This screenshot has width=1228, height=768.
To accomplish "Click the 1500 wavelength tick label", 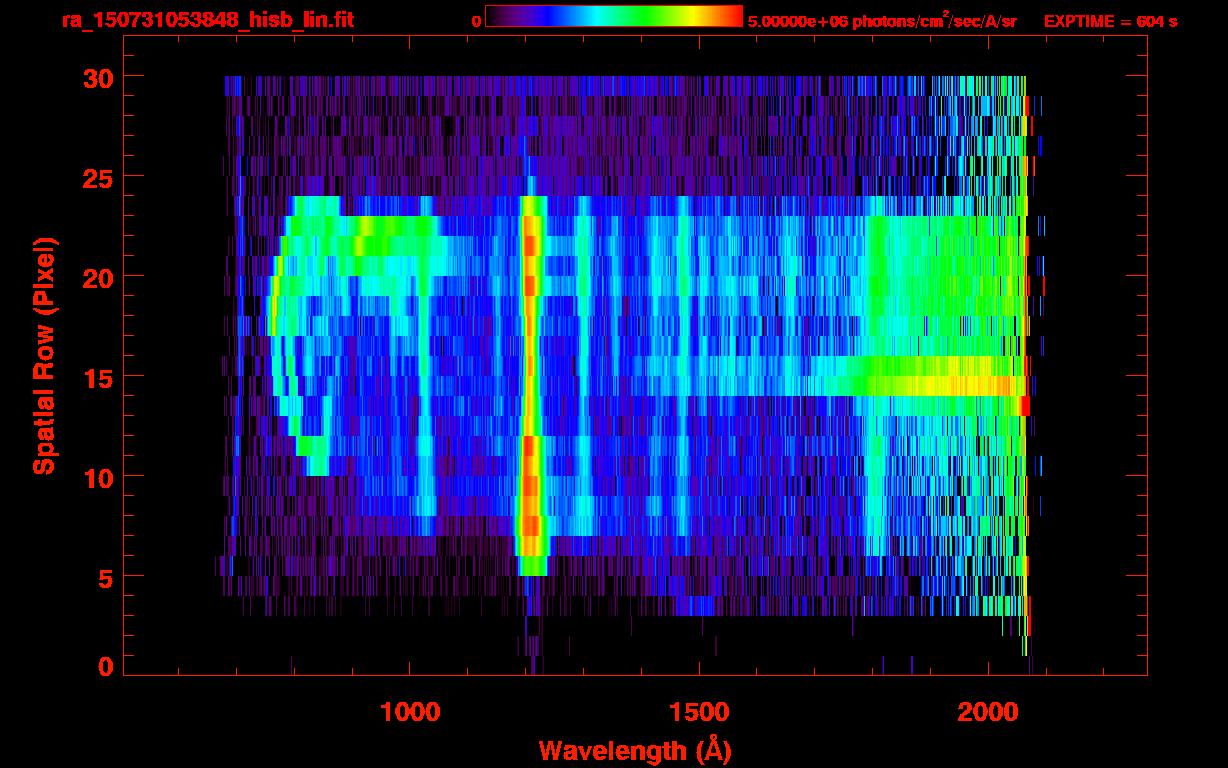I will (x=699, y=712).
